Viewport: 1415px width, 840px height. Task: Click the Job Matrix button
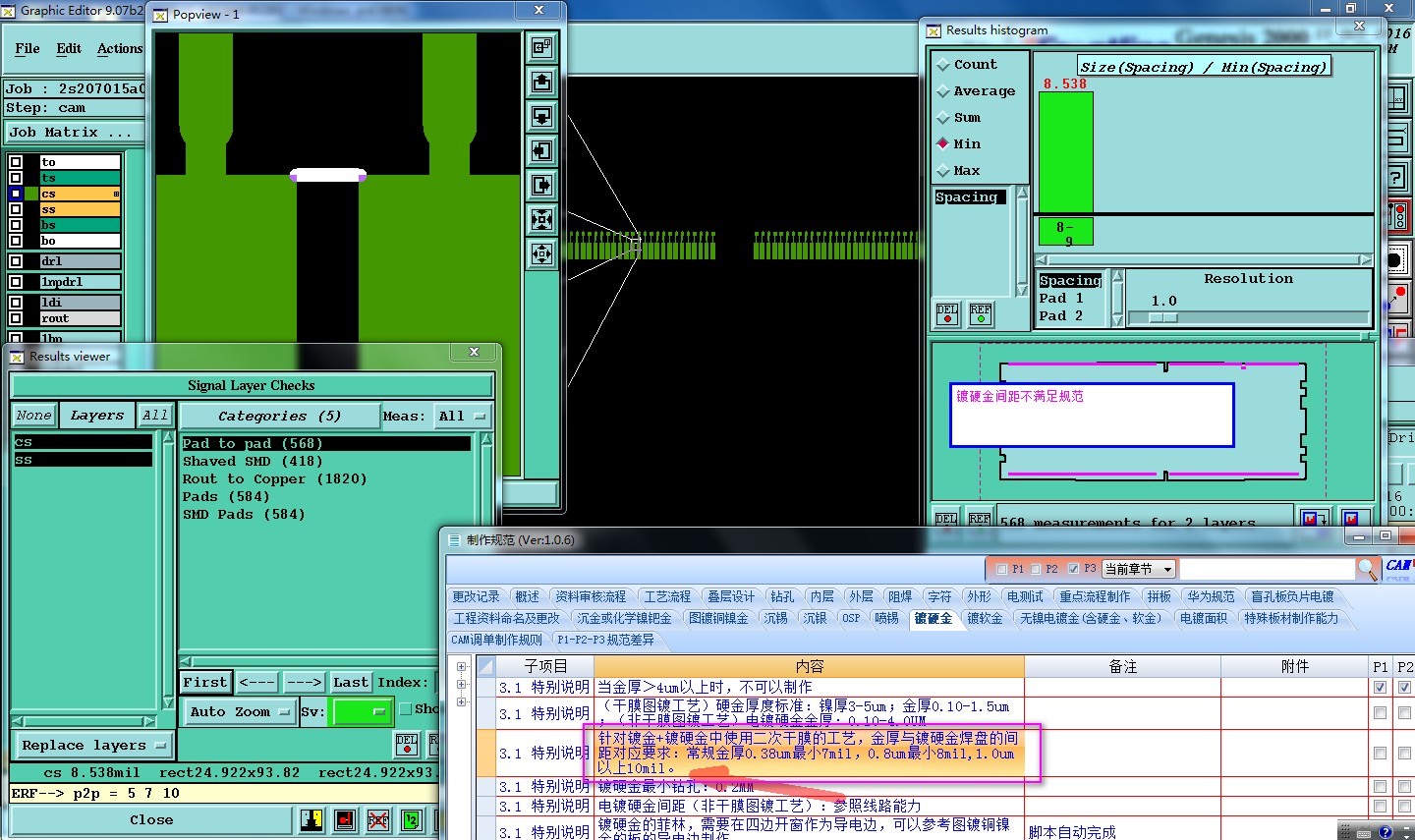74,132
